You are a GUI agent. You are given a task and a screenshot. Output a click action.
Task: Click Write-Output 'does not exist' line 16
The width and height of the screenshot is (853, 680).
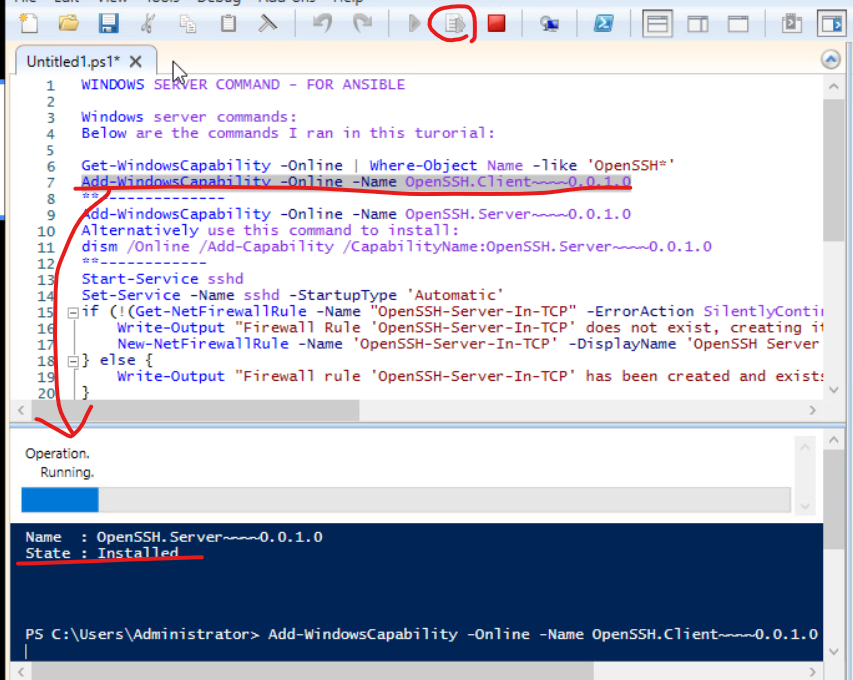coord(469,328)
